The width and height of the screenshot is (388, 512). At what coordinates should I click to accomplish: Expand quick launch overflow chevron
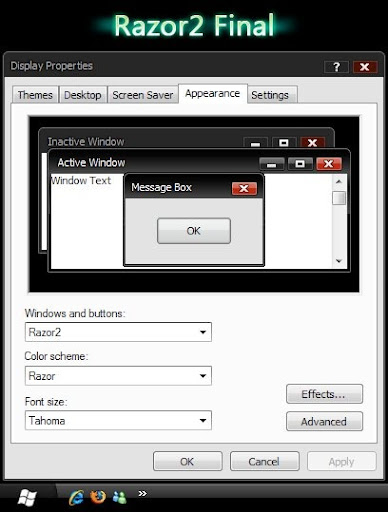143,493
